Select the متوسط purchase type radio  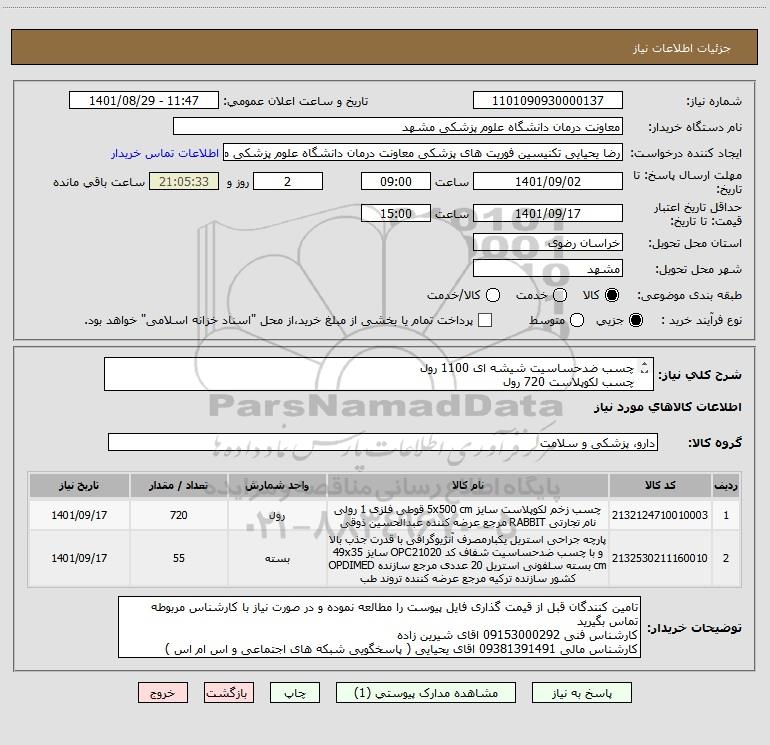click(577, 320)
